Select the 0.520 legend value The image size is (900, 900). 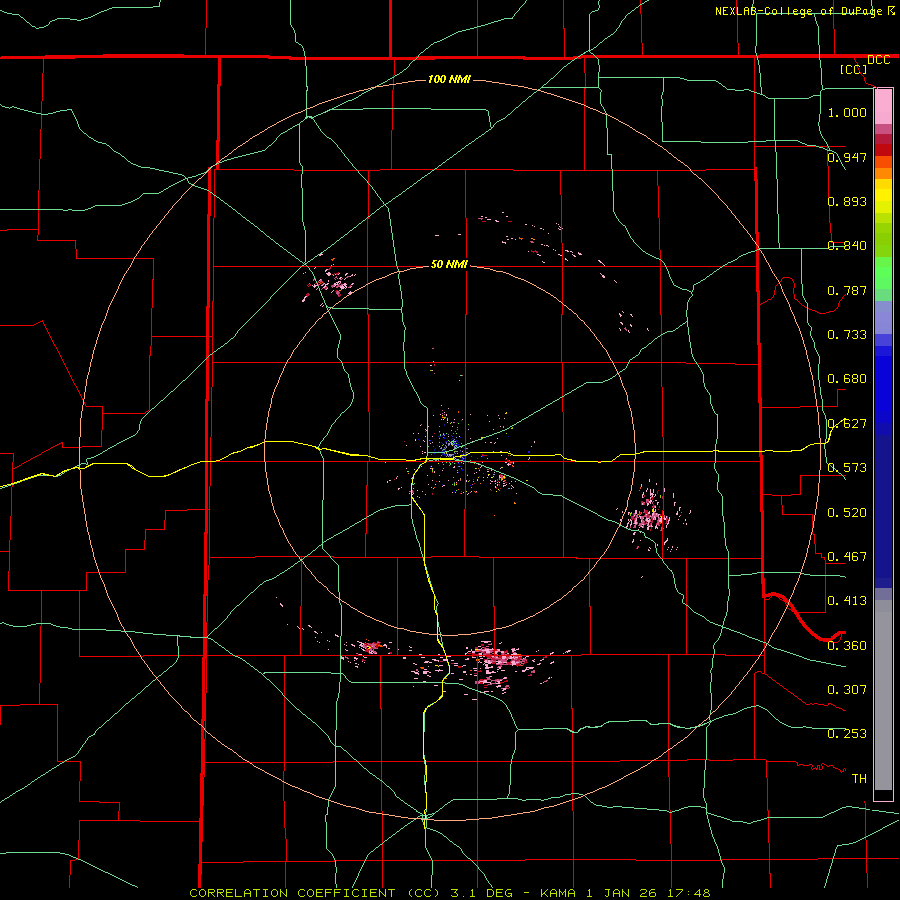(x=847, y=513)
